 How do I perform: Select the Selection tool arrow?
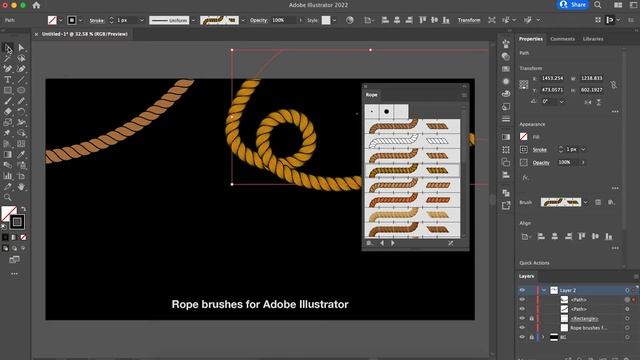tap(7, 48)
